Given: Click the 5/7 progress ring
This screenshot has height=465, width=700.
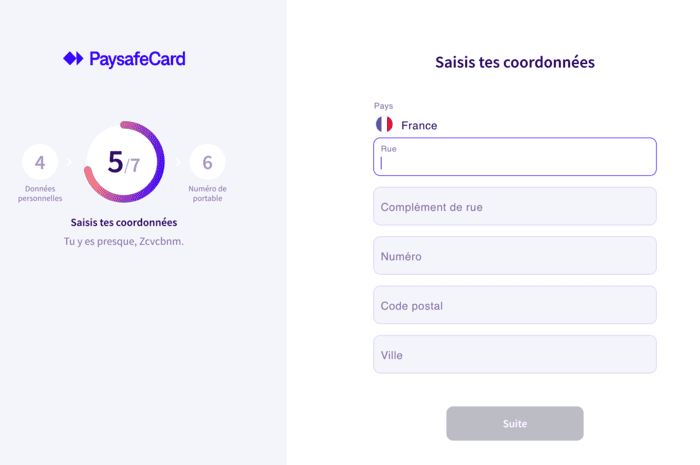Looking at the screenshot, I should click(x=124, y=162).
